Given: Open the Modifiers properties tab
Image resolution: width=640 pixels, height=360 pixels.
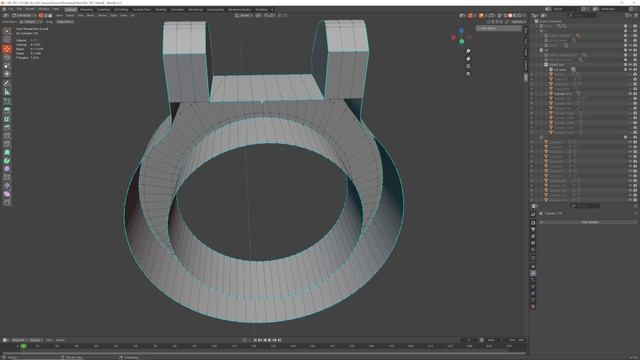Looking at the screenshot, I should pyautogui.click(x=533, y=273).
